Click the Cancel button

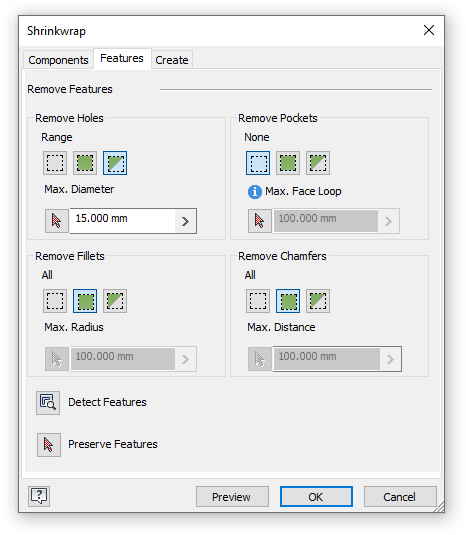[x=400, y=497]
